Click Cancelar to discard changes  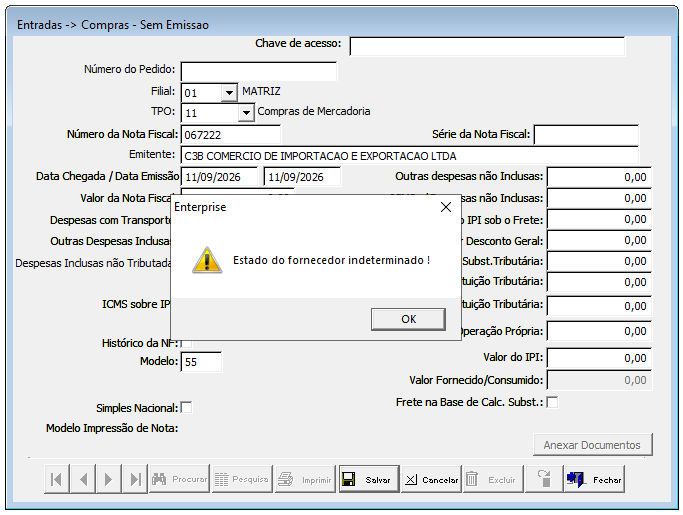point(431,479)
